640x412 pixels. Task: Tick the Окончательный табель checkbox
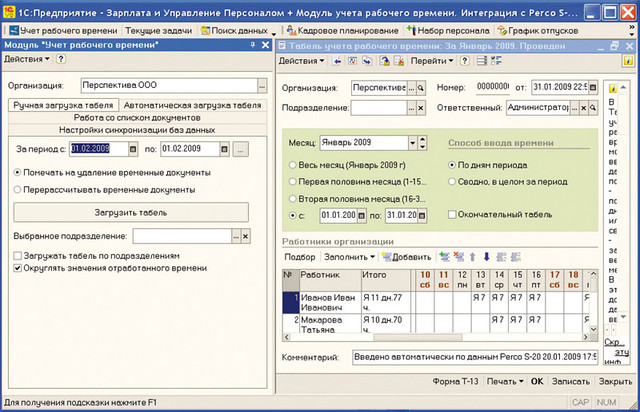452,214
